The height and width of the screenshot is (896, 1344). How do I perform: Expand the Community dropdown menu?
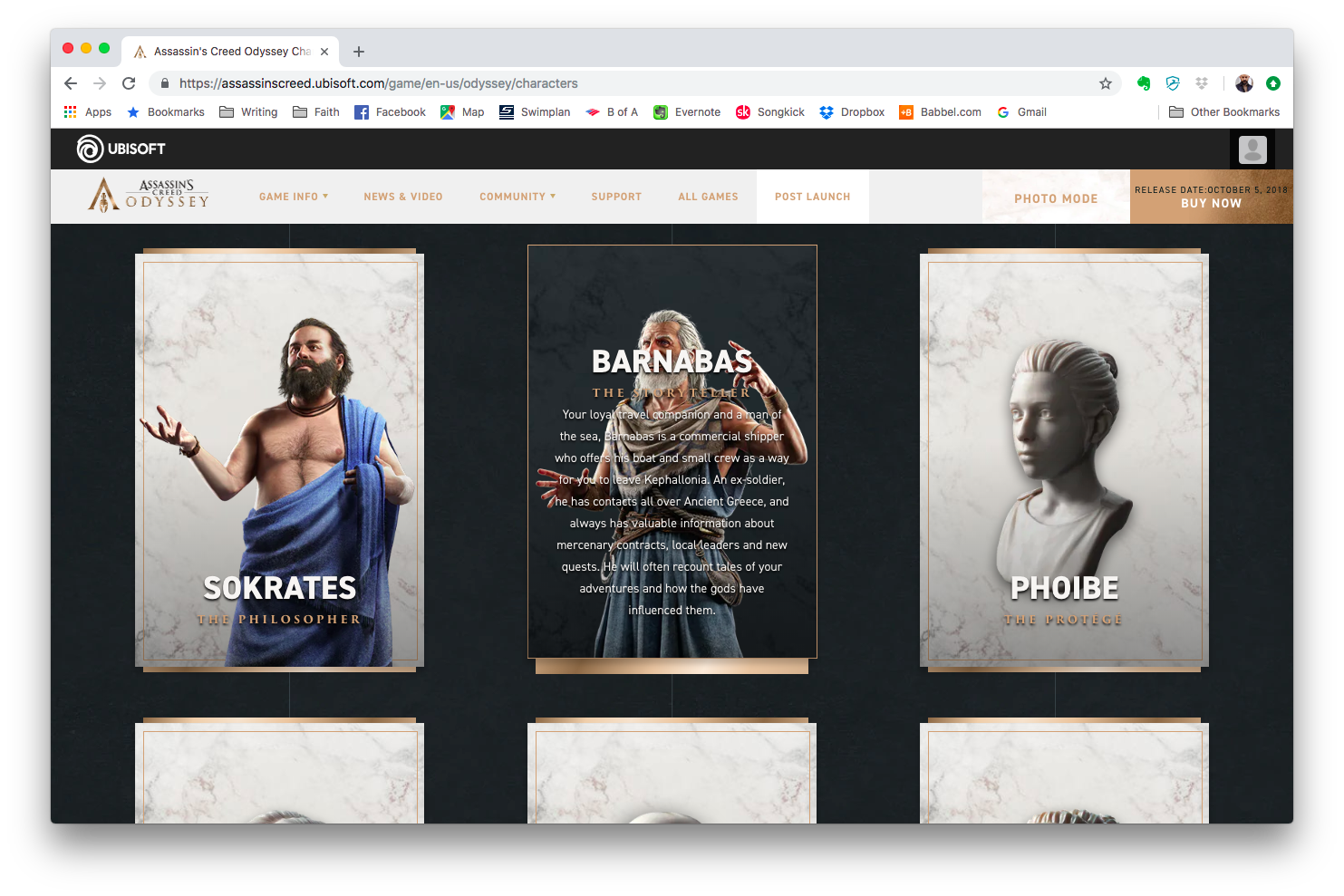[x=517, y=197]
